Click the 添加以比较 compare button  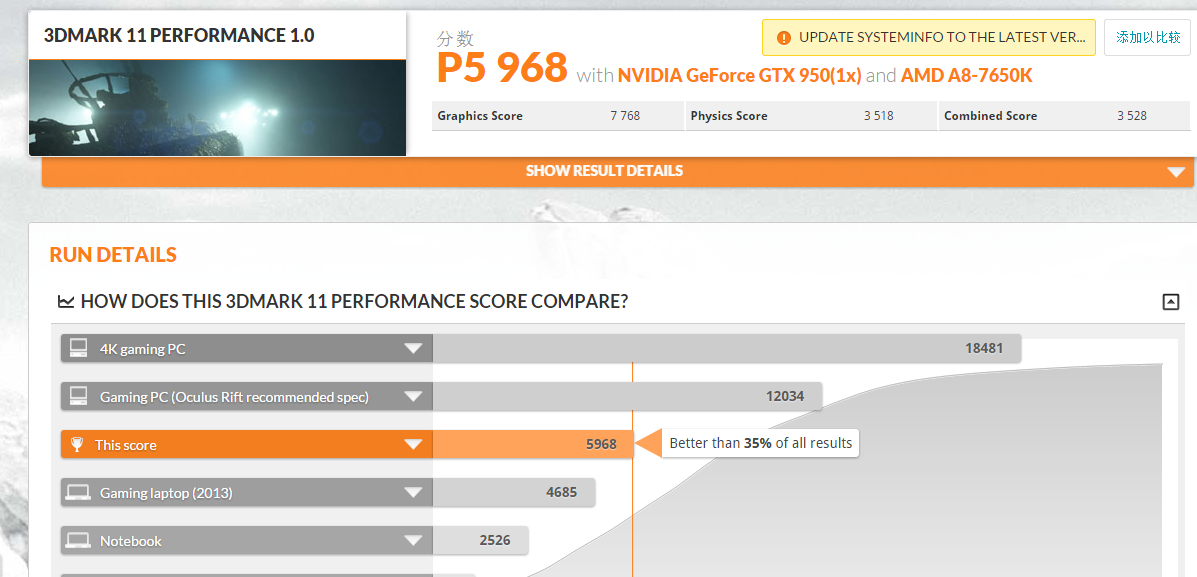(1147, 37)
